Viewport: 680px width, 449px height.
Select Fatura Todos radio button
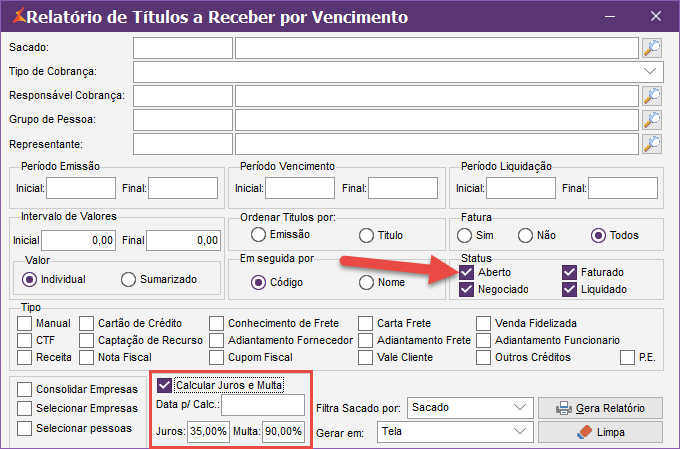click(598, 236)
